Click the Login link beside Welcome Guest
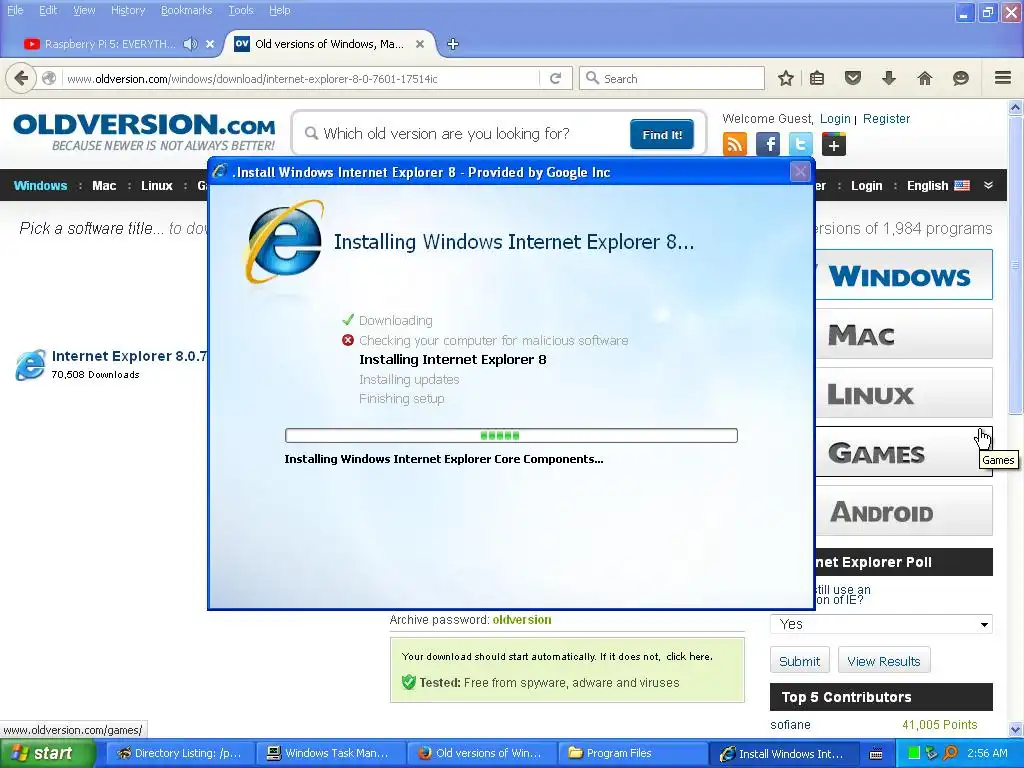 pos(835,119)
